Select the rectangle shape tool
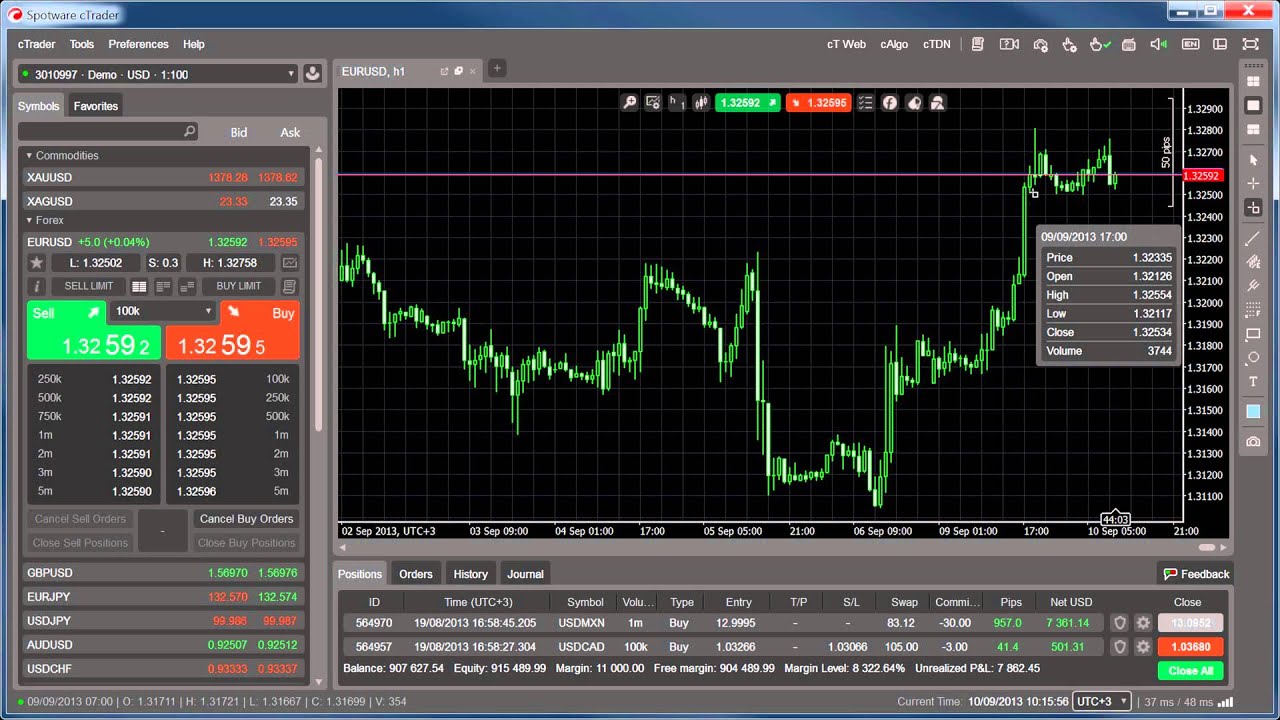This screenshot has width=1280, height=720. [x=1253, y=334]
